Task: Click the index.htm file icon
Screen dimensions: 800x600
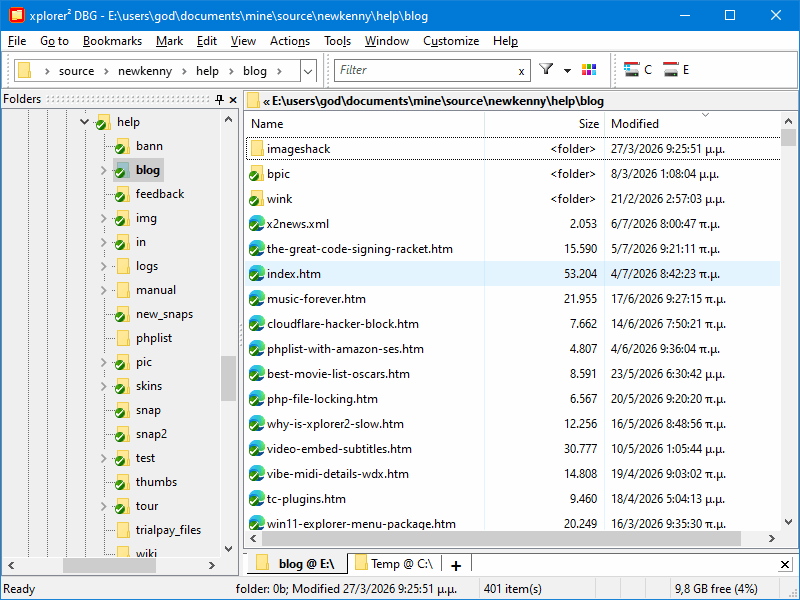Action: pyautogui.click(x=256, y=273)
